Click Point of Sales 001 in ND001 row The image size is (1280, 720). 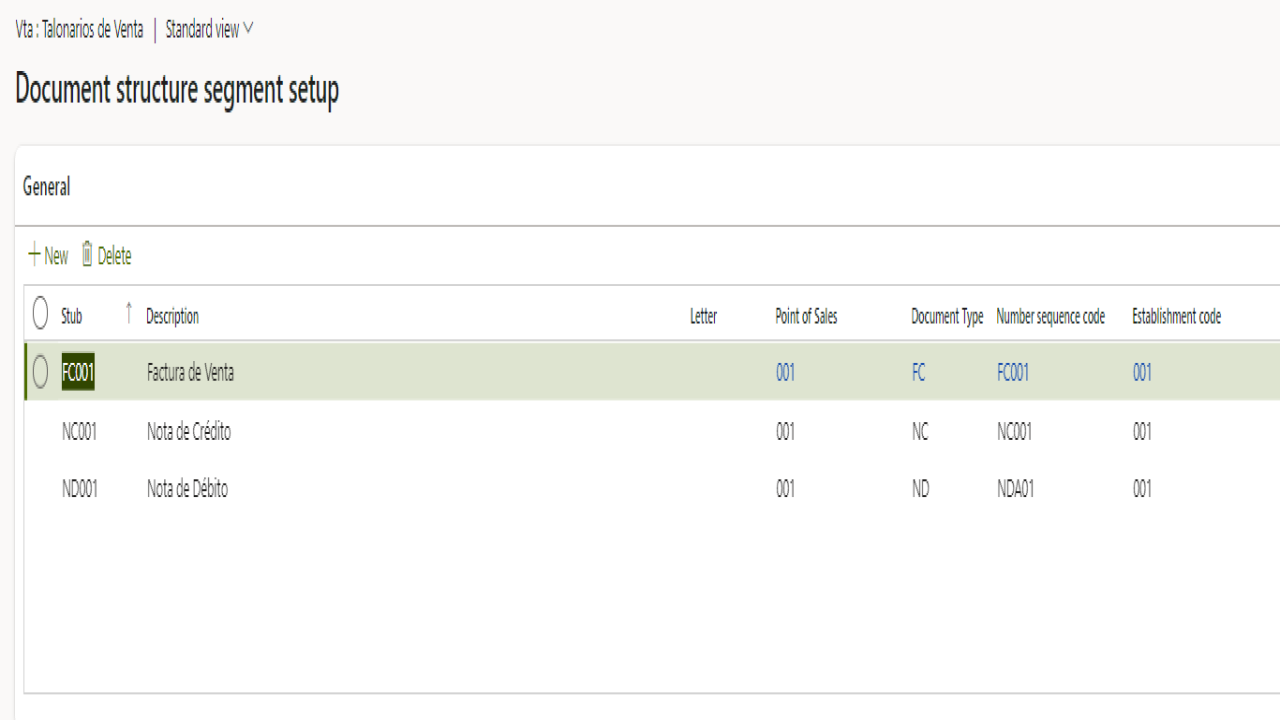[786, 489]
